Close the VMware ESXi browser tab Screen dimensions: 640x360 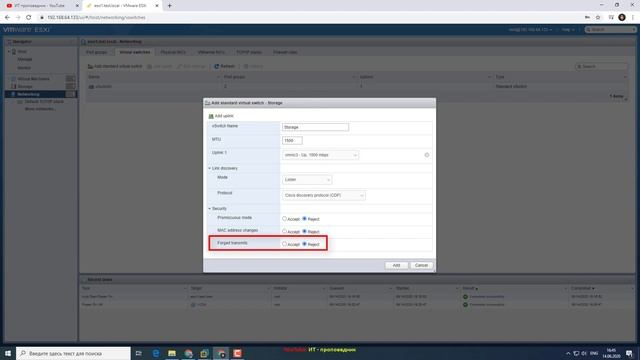157,6
